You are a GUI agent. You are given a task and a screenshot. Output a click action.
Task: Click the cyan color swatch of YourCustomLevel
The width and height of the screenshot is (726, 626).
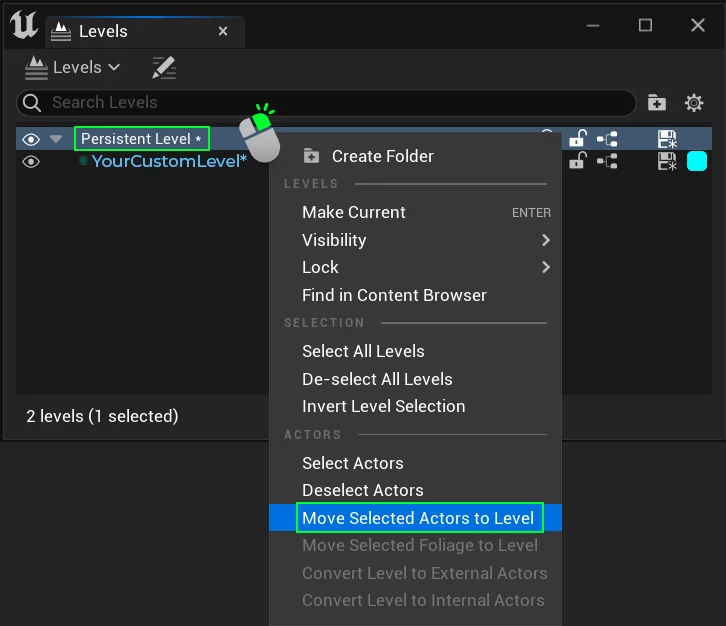[x=697, y=161]
